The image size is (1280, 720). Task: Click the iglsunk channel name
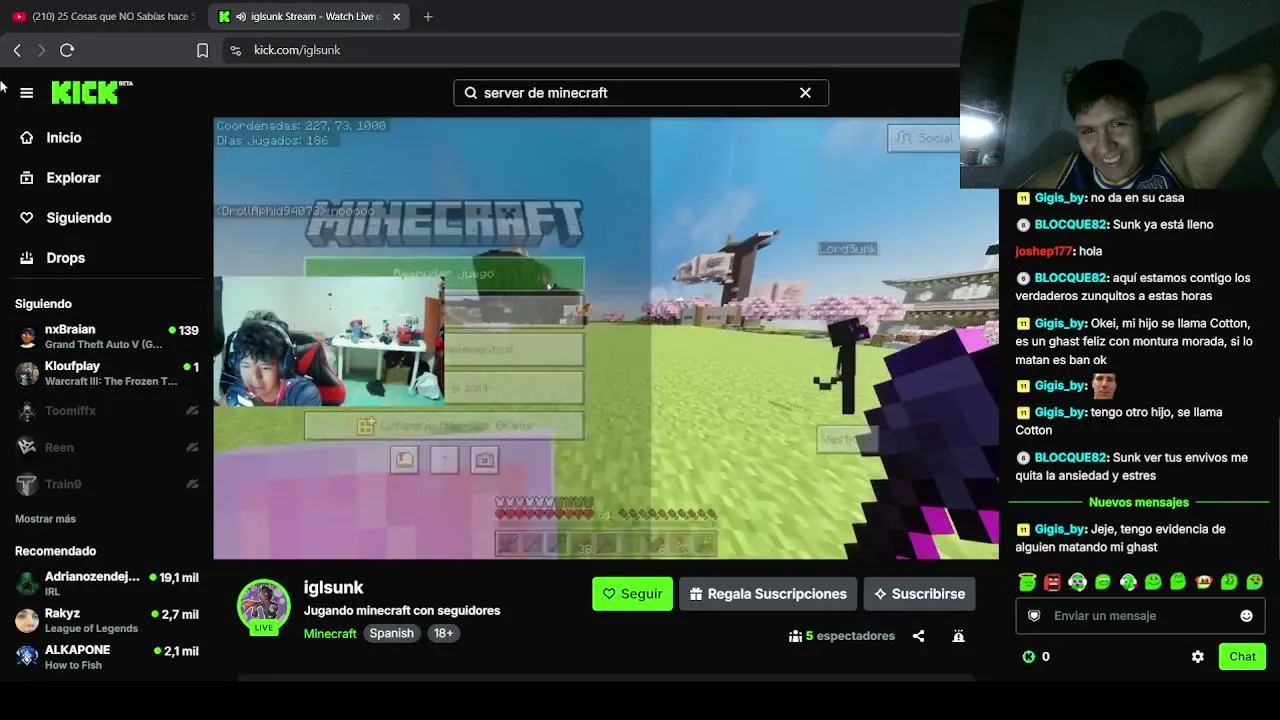[333, 588]
